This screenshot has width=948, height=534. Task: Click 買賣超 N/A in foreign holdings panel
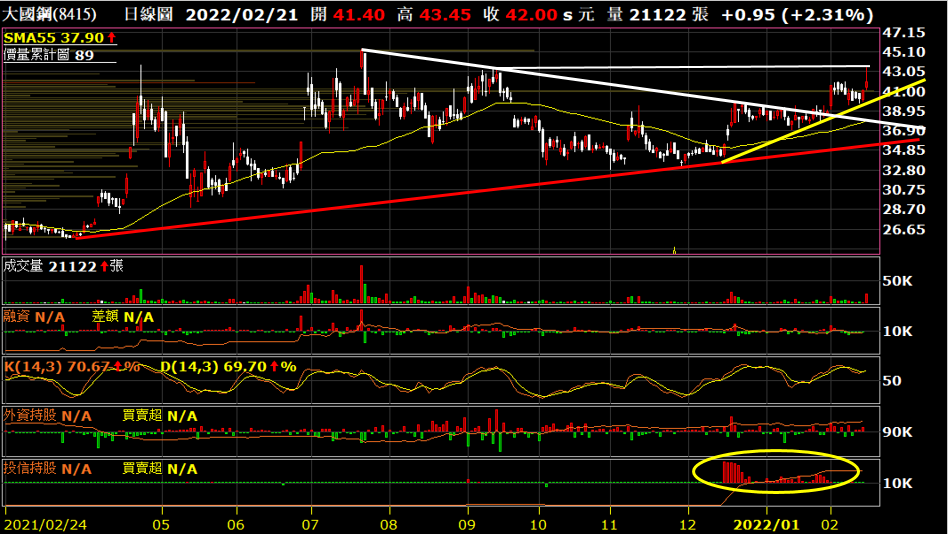pos(160,415)
